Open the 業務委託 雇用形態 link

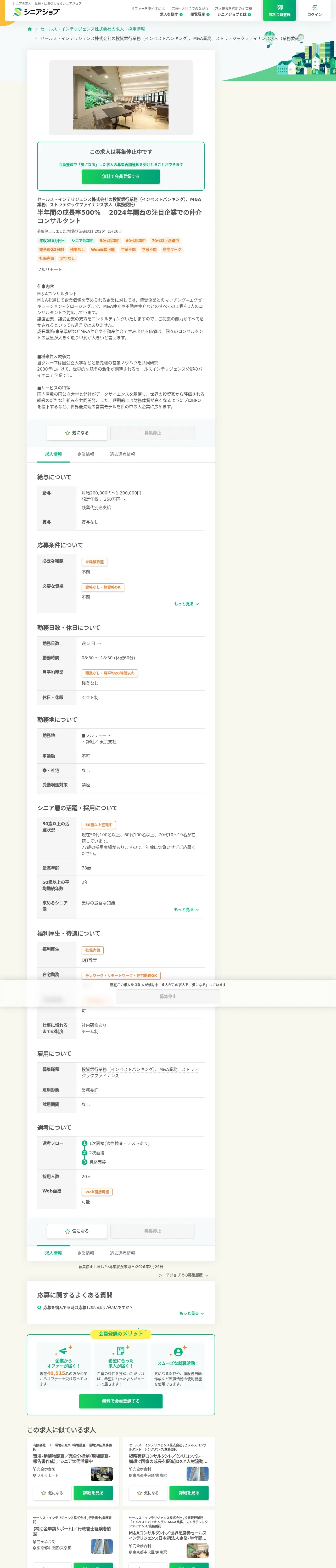pyautogui.click(x=90, y=1090)
